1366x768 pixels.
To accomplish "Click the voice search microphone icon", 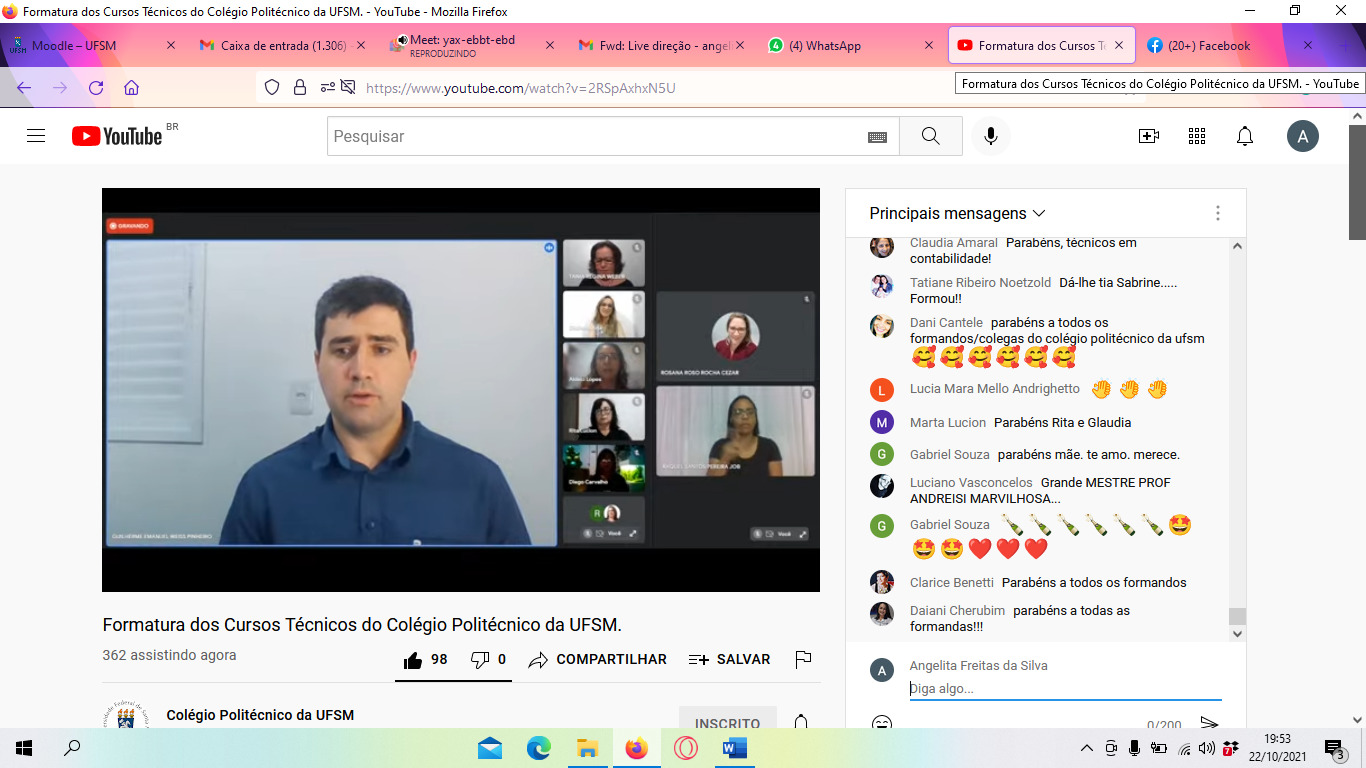I will coord(990,136).
